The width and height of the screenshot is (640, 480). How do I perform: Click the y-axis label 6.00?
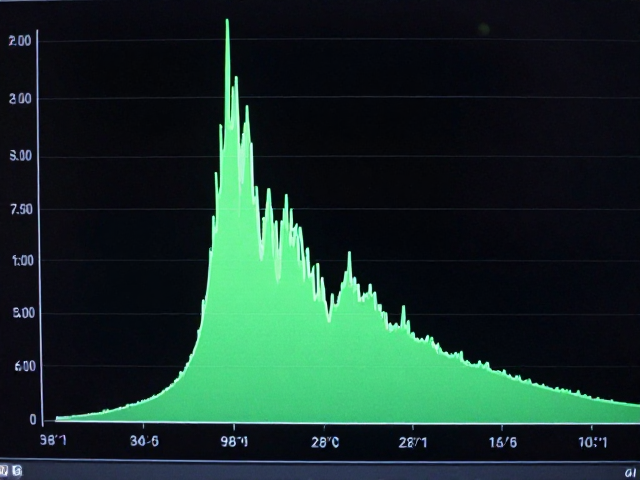[25, 367]
